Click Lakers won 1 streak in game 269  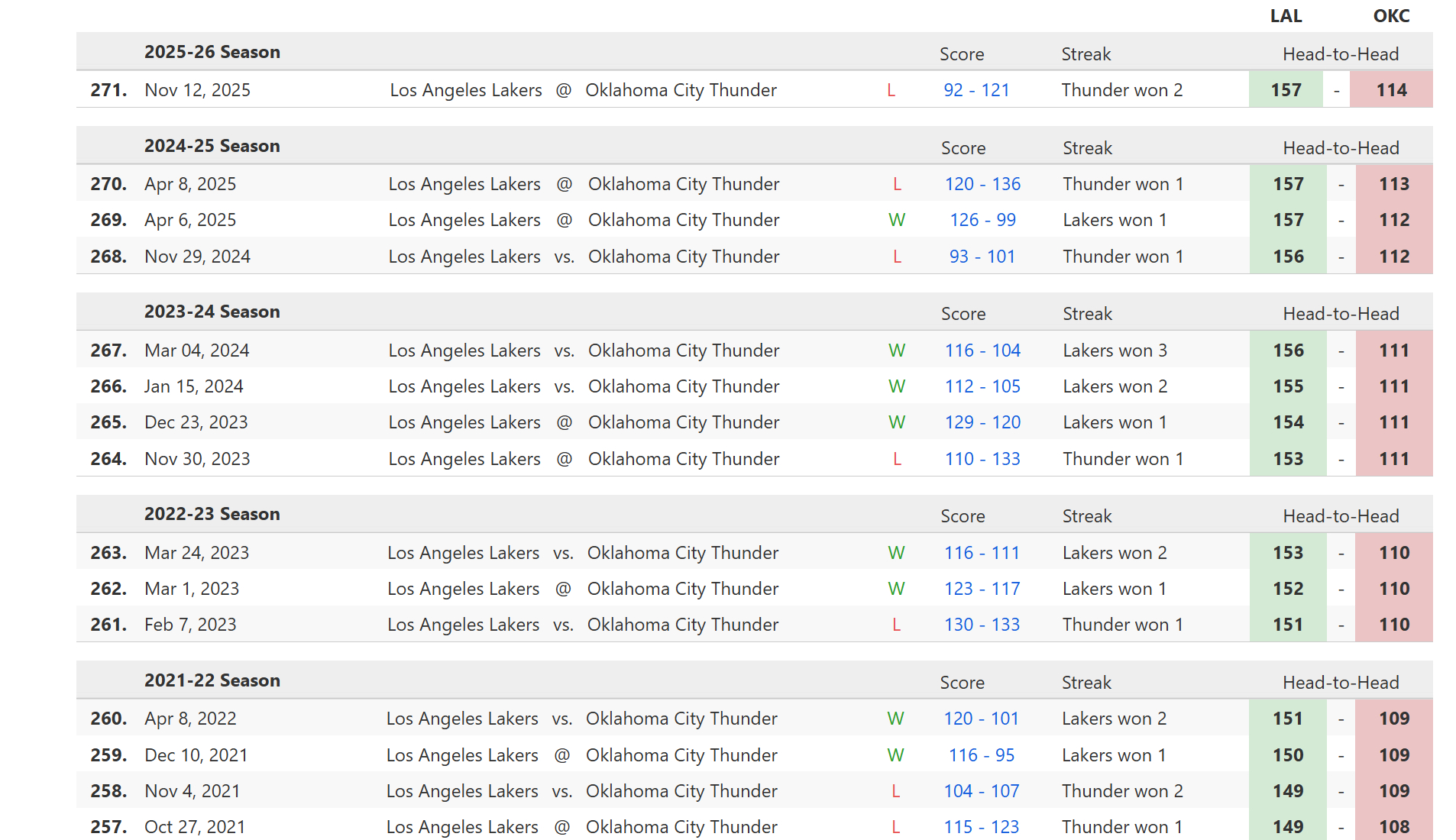[1115, 220]
